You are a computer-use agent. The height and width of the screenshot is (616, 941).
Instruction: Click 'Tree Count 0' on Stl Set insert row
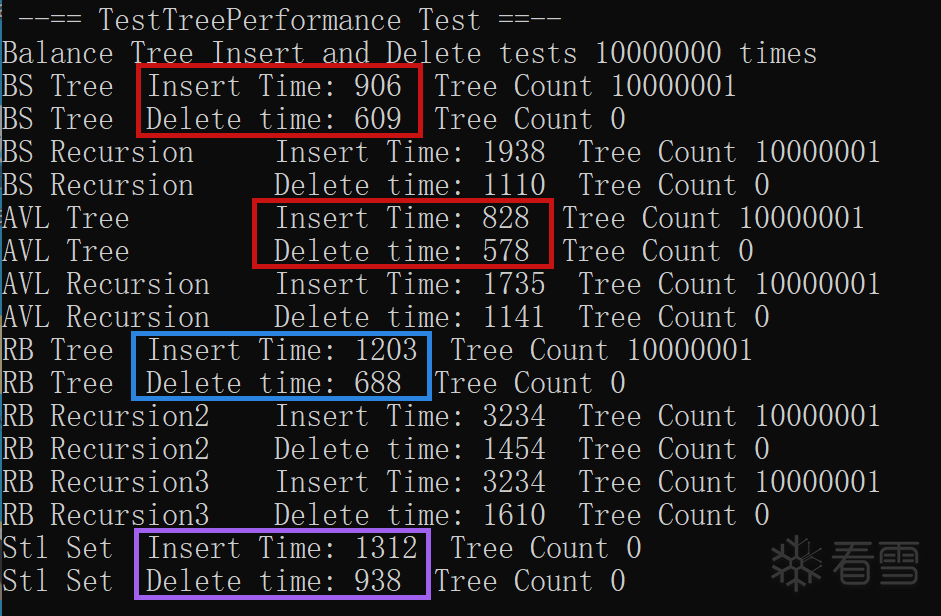pyautogui.click(x=546, y=548)
